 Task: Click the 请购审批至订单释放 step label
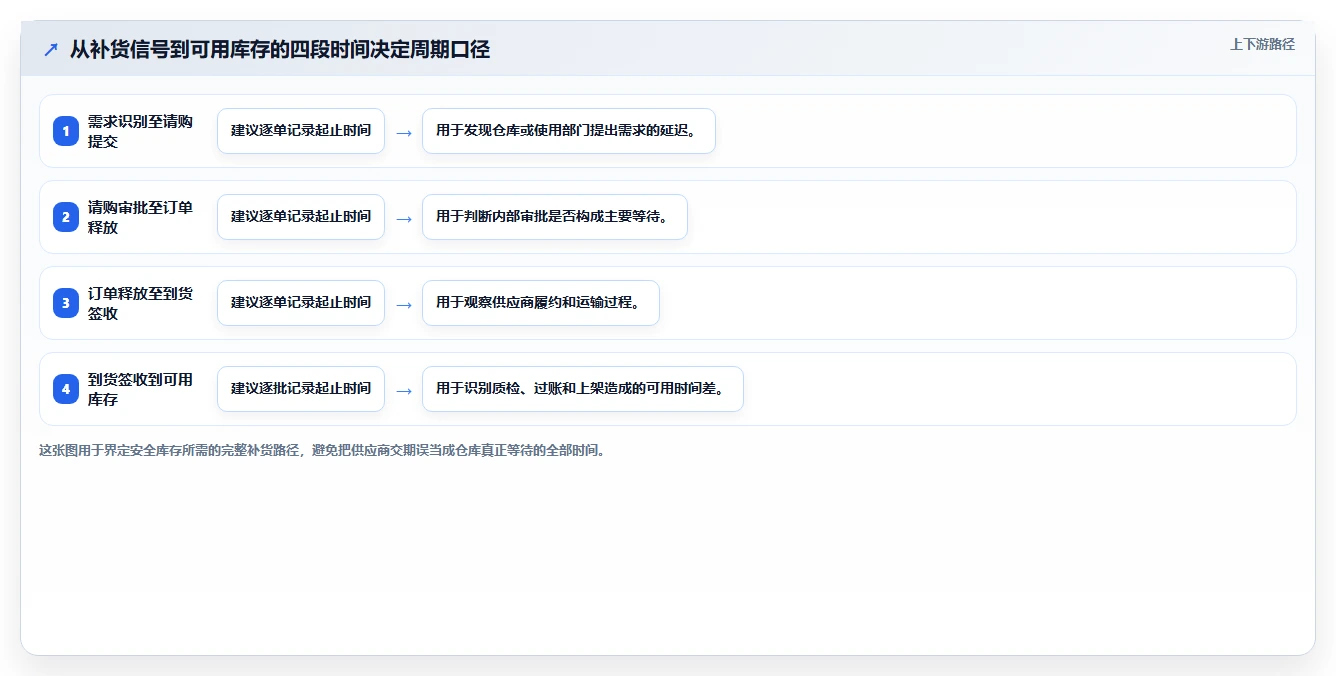[x=140, y=217]
